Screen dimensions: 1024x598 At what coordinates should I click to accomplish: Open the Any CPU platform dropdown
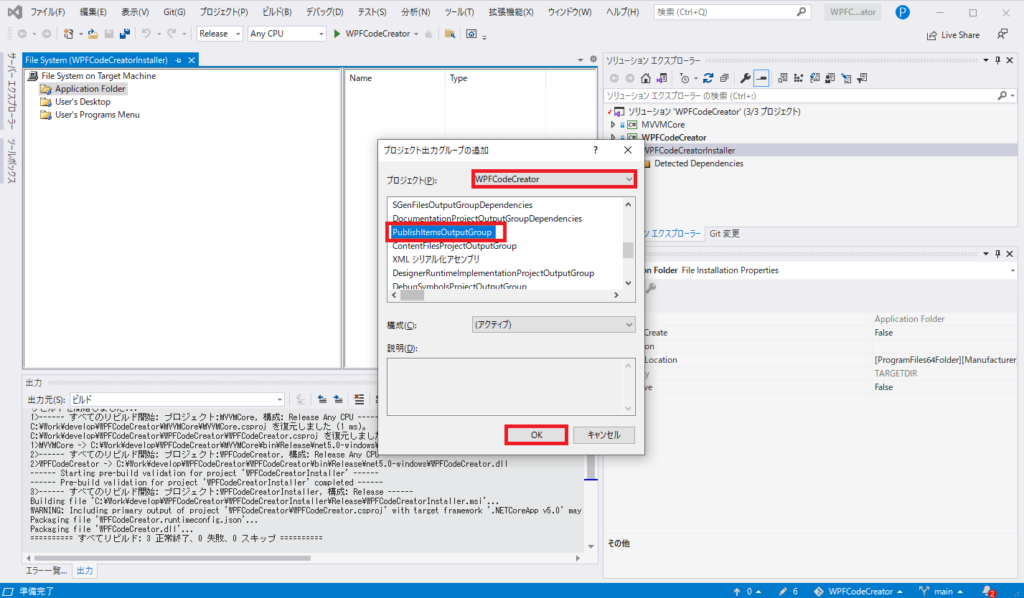click(x=287, y=34)
